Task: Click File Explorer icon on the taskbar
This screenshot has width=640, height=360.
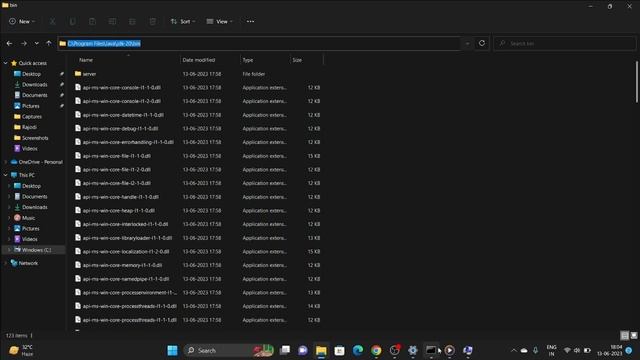Action: tap(321, 350)
